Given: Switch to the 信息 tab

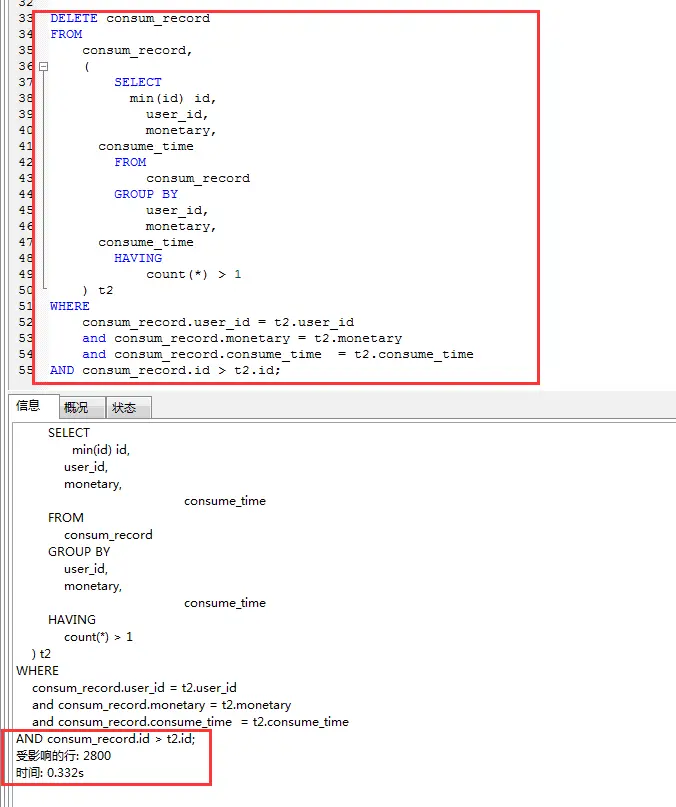Looking at the screenshot, I should pos(29,406).
